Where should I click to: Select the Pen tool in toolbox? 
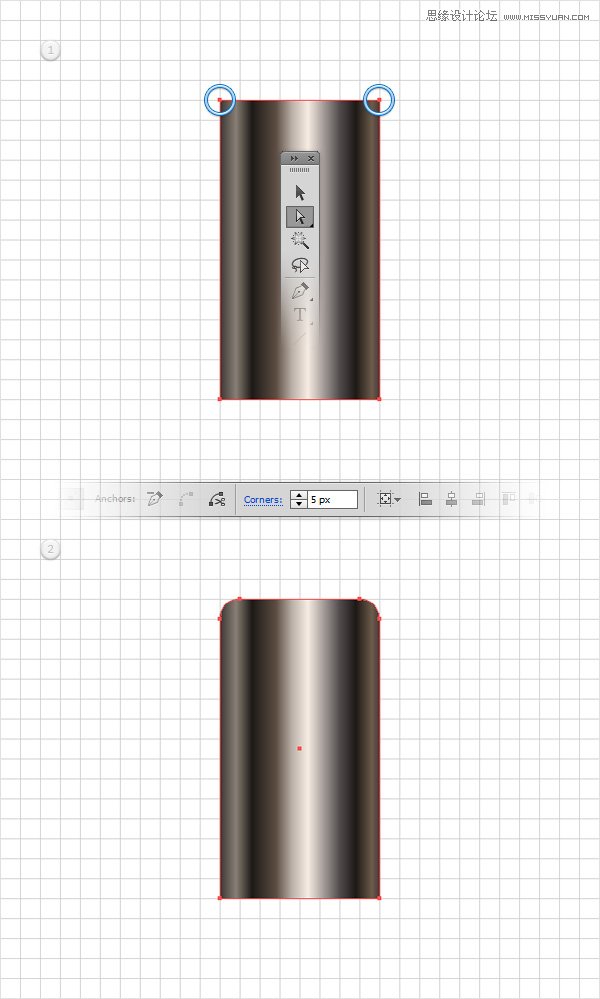pos(300,291)
